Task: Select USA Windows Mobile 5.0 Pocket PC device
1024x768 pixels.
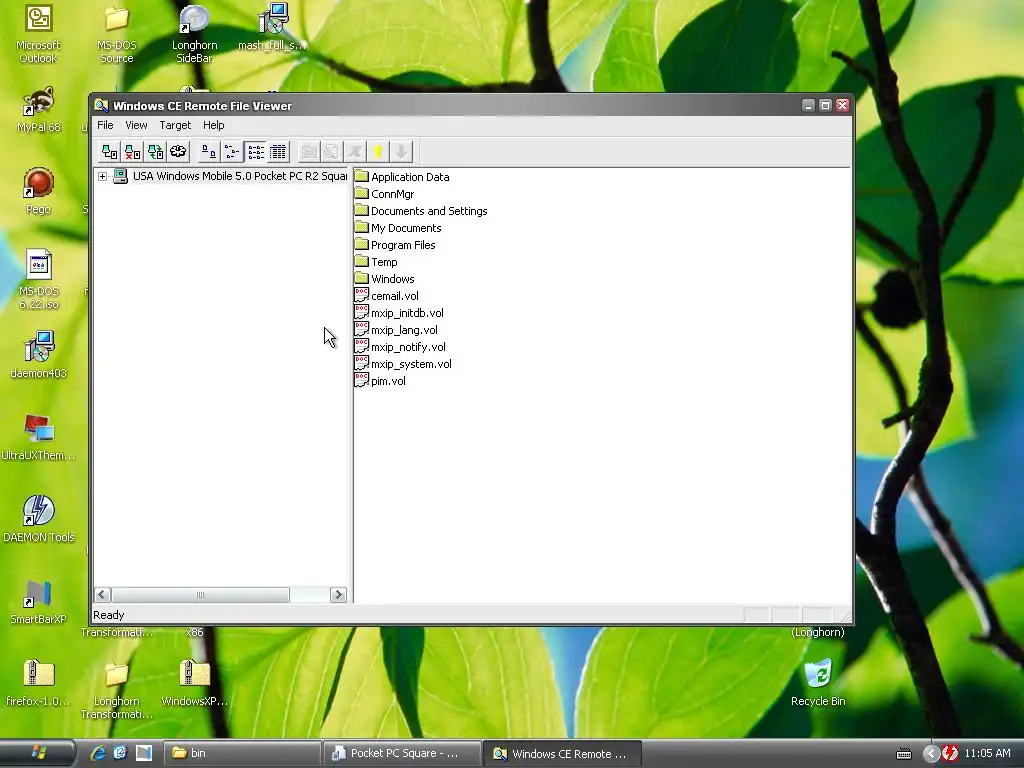Action: pyautogui.click(x=231, y=176)
